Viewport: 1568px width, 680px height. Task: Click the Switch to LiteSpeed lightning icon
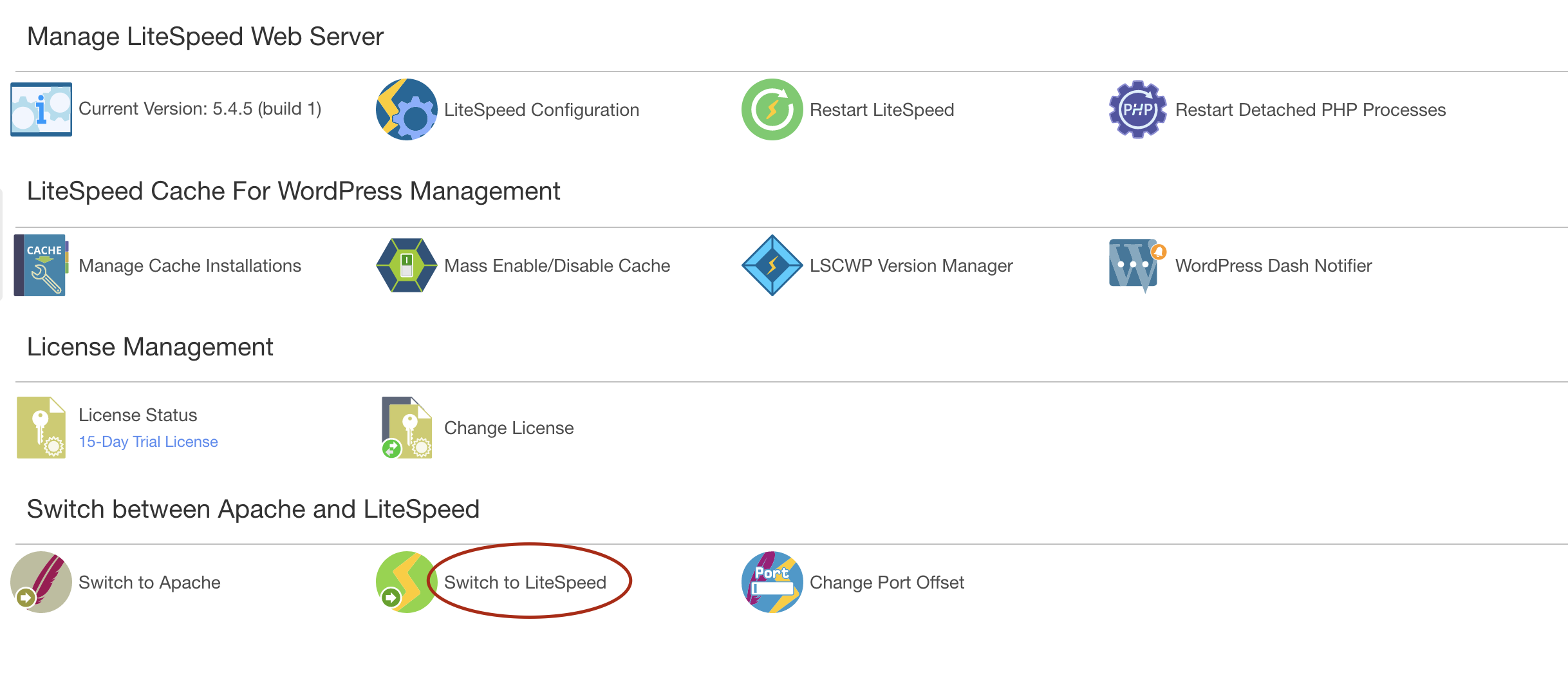point(406,582)
